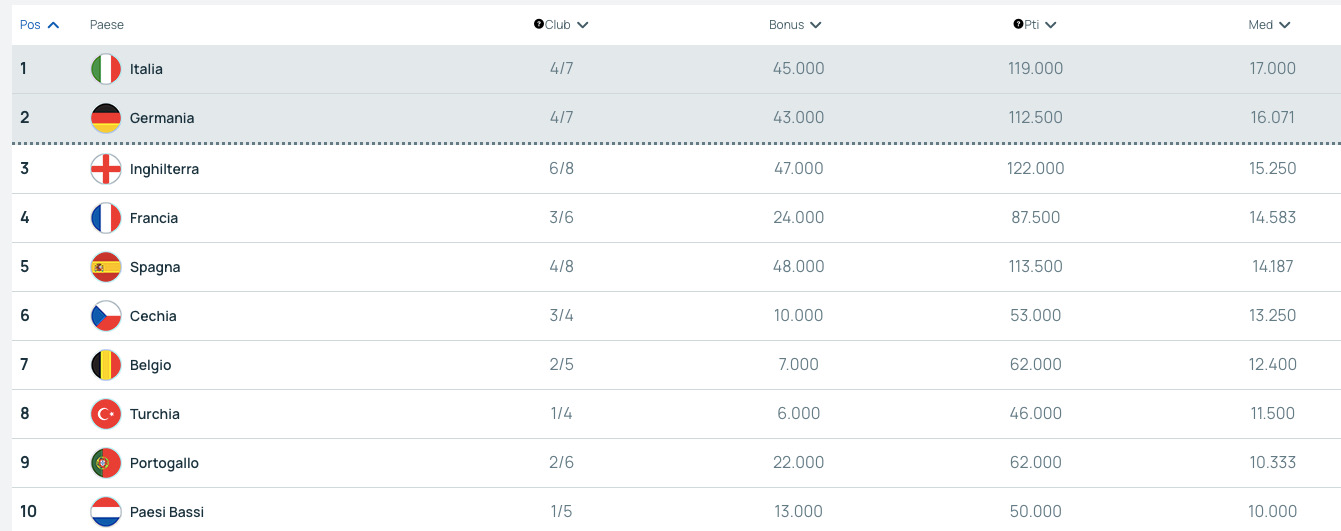The width and height of the screenshot is (1341, 531).
Task: Click the Portogallo flag icon
Action: click(x=106, y=463)
